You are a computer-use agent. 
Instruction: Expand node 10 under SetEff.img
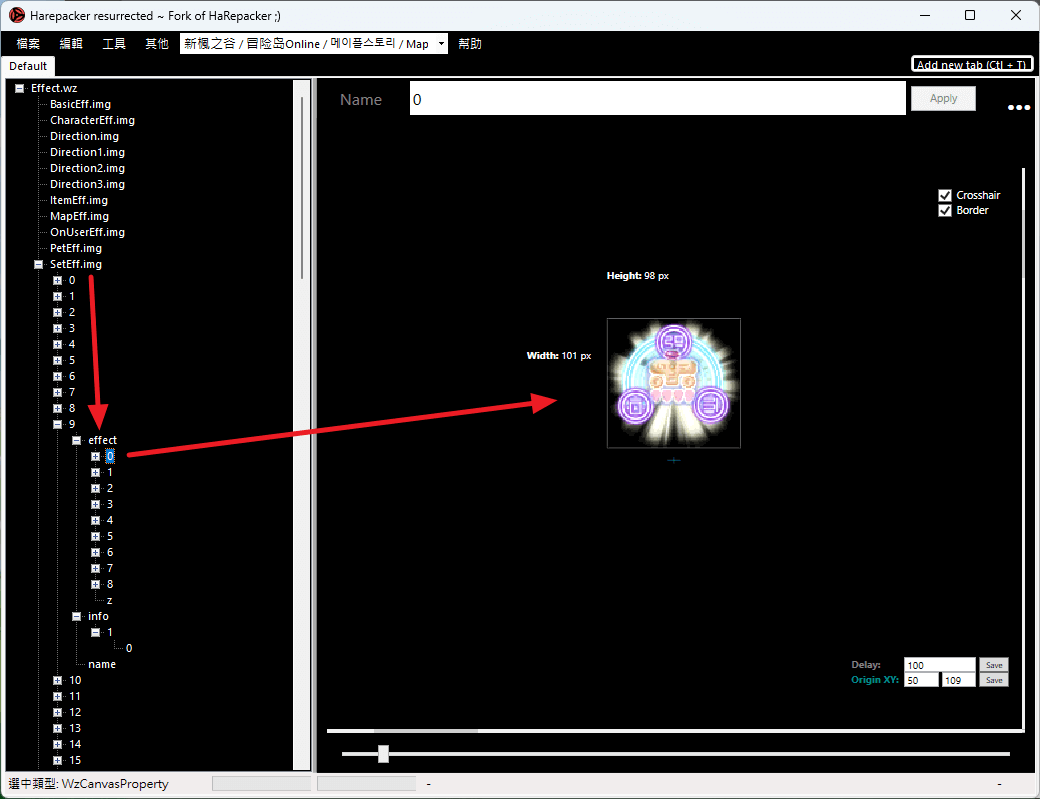tap(58, 680)
